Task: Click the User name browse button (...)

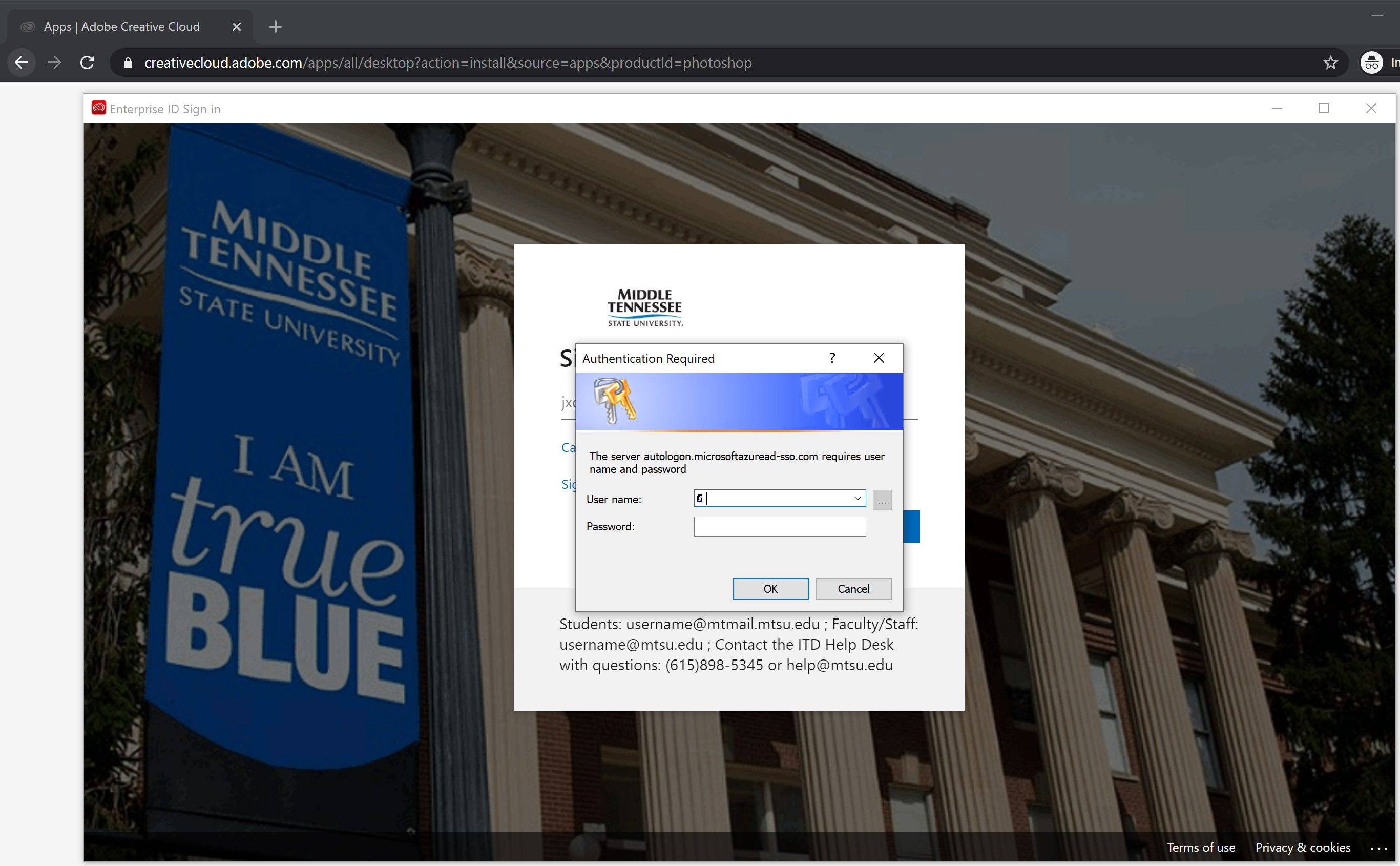Action: pos(882,499)
